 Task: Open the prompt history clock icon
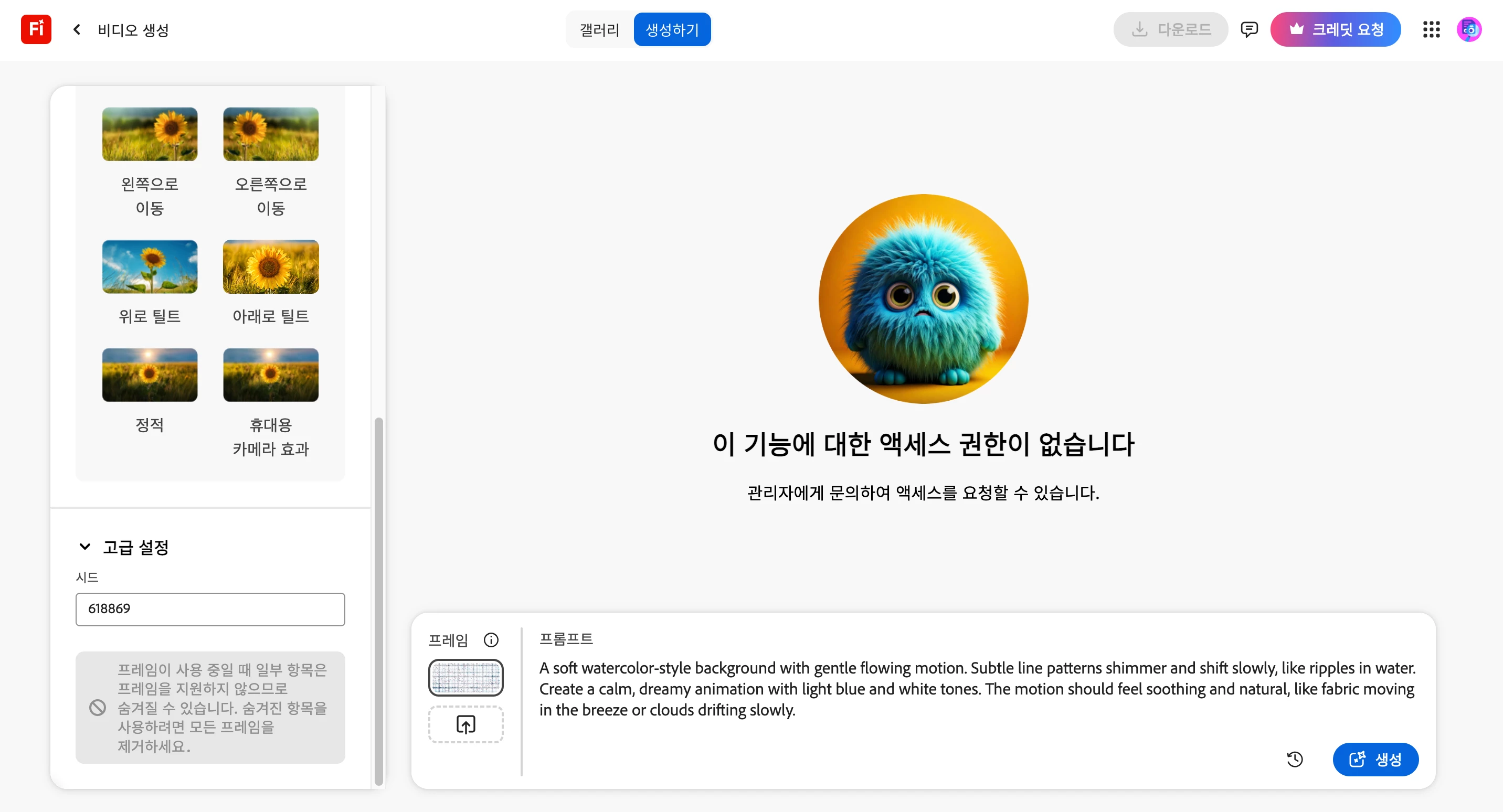(x=1294, y=759)
